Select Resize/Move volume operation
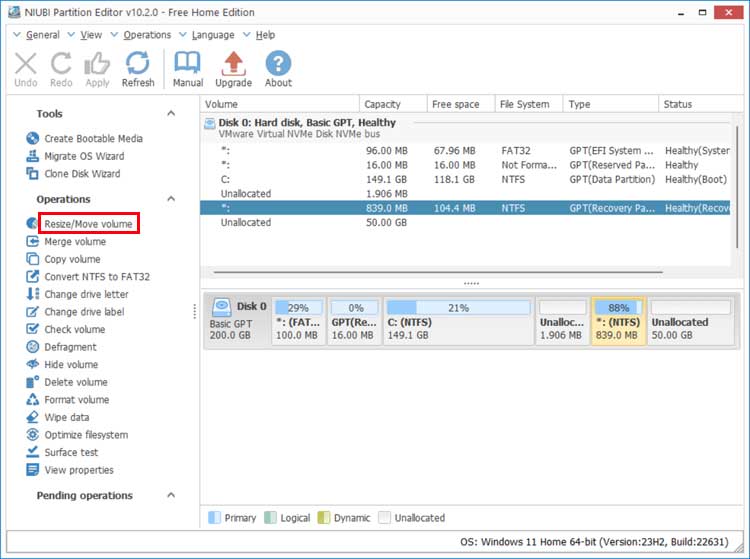 coord(88,224)
